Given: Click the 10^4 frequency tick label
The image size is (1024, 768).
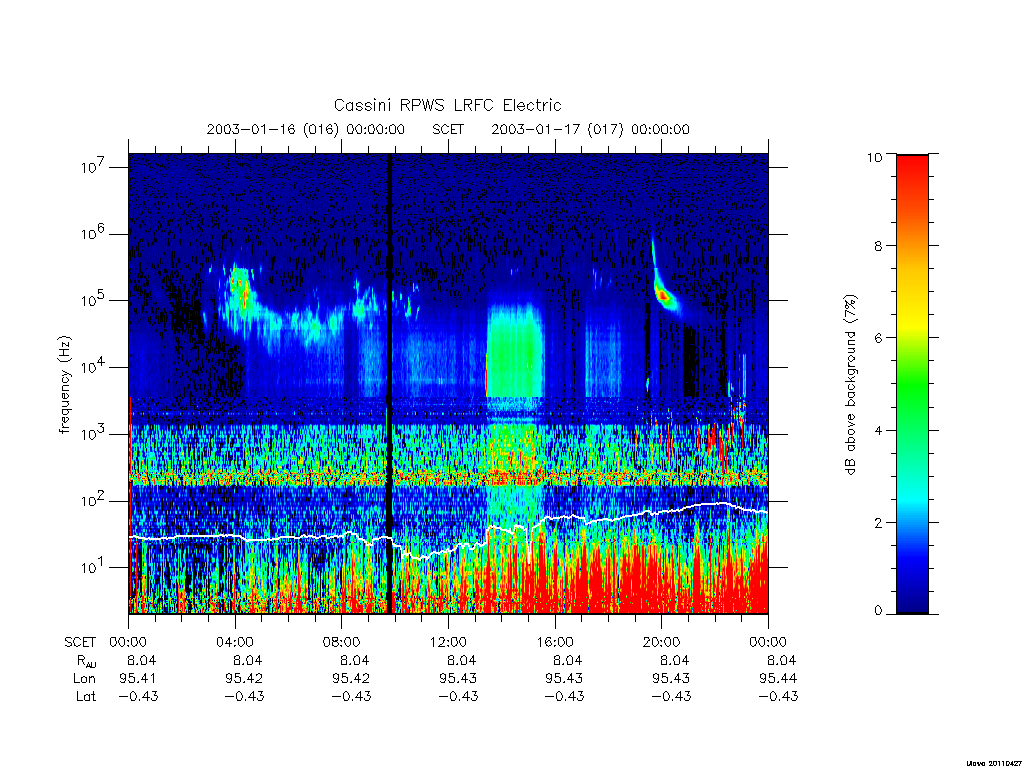Looking at the screenshot, I should 93,368.
